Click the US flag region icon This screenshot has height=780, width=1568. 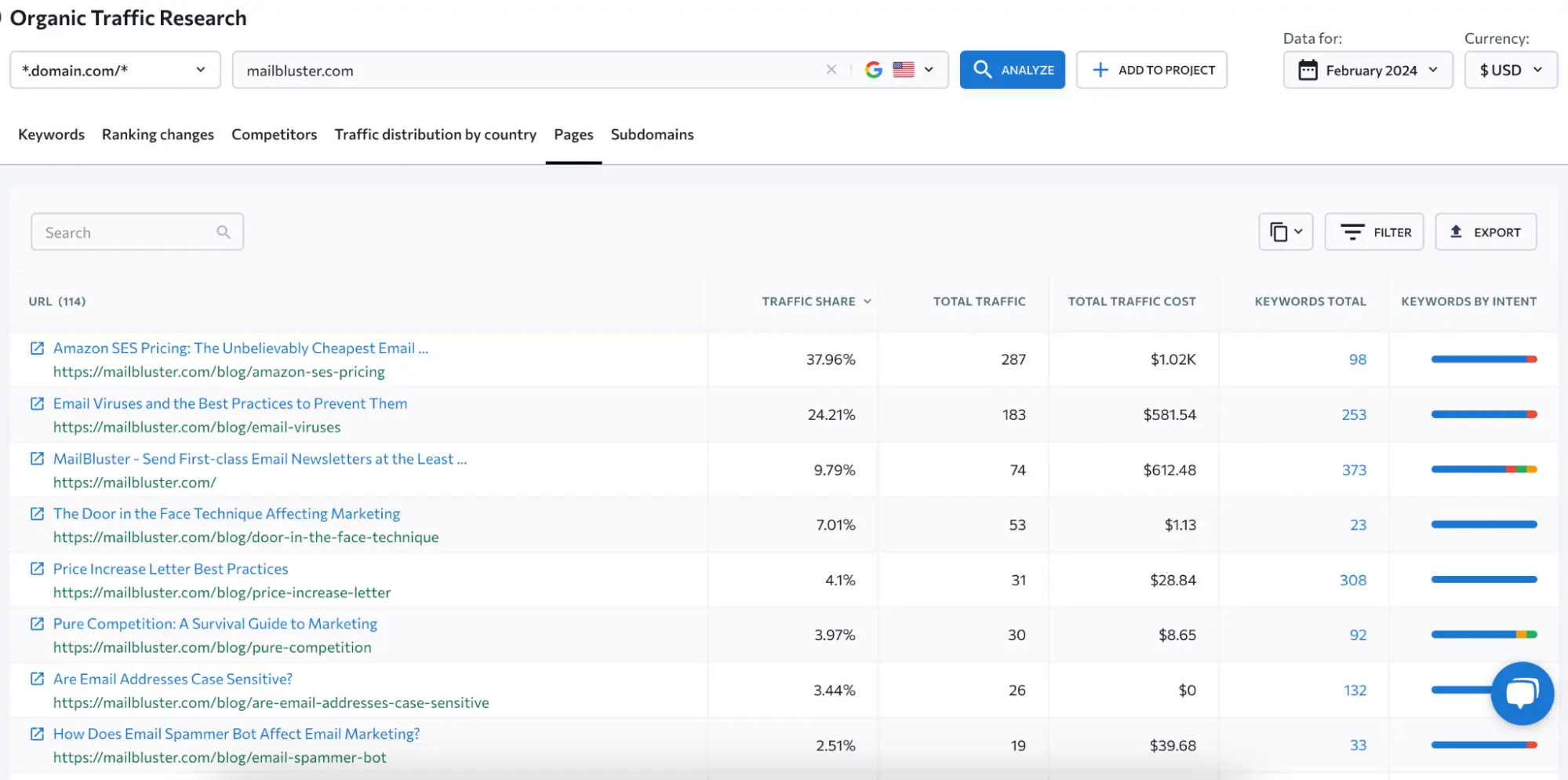tap(904, 70)
